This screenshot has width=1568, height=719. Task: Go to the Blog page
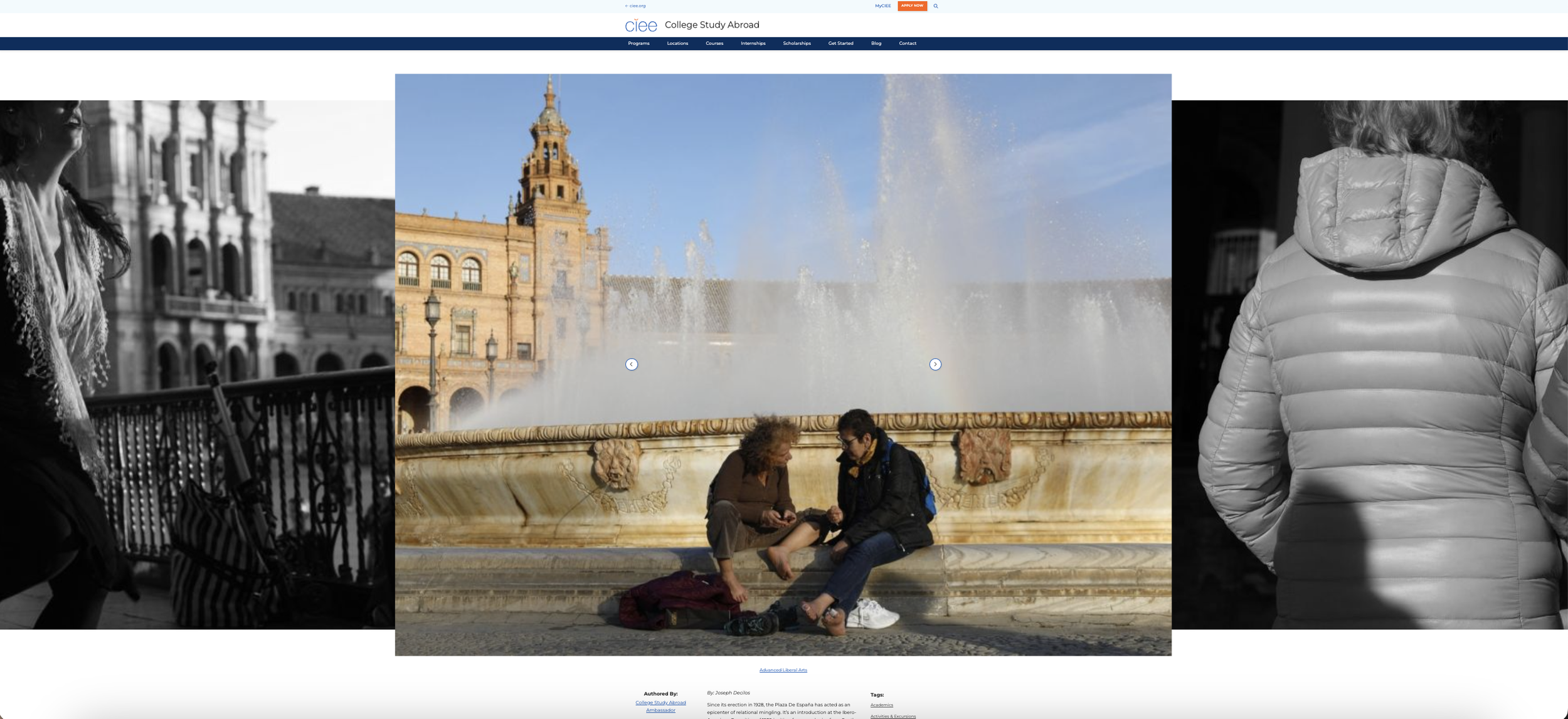[876, 43]
